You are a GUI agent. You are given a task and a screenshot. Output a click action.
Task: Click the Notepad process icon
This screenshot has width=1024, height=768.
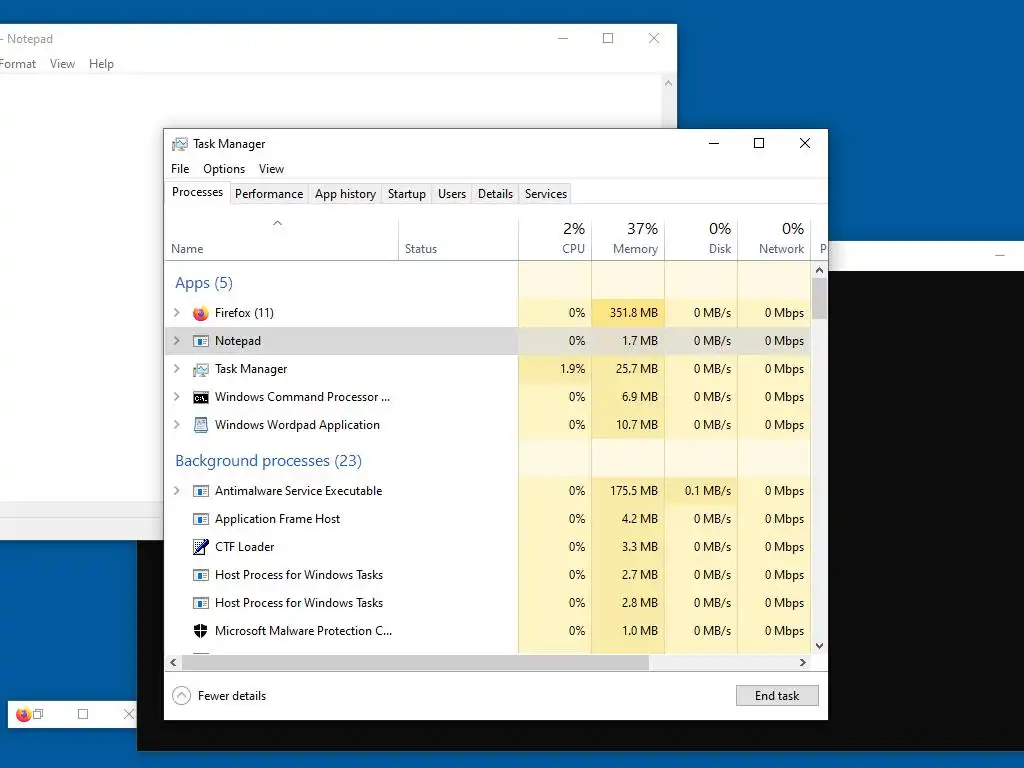200,341
